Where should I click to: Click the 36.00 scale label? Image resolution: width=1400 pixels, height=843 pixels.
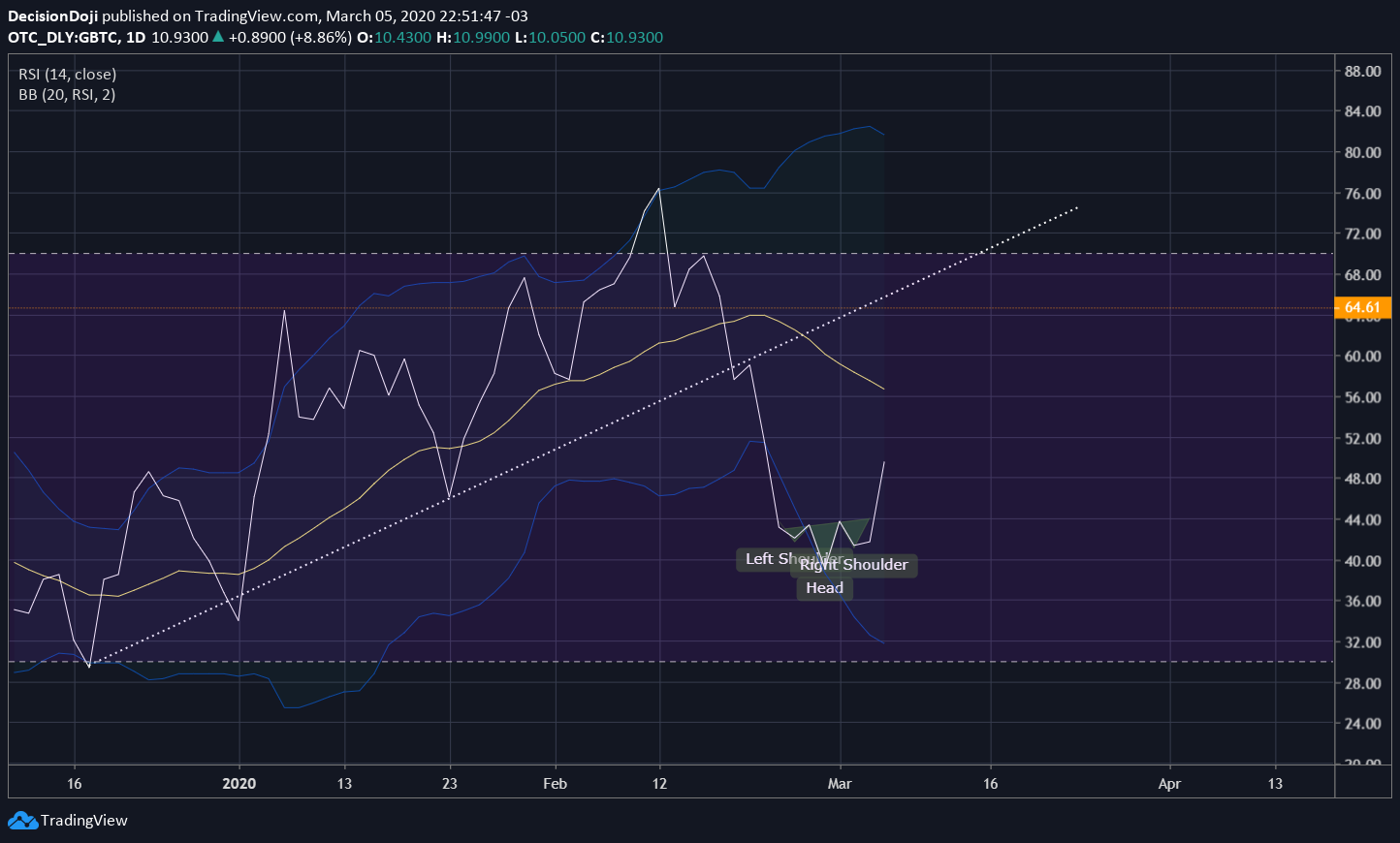click(1362, 602)
